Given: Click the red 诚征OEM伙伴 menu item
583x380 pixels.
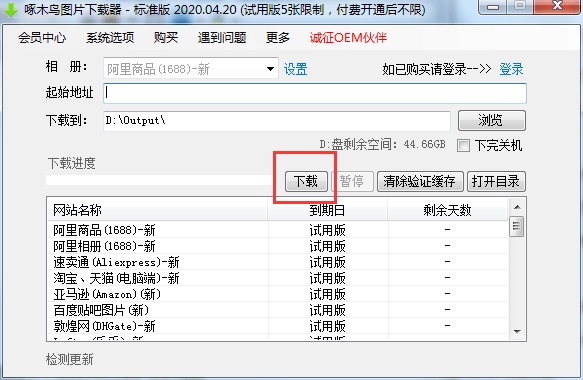Looking at the screenshot, I should point(348,38).
